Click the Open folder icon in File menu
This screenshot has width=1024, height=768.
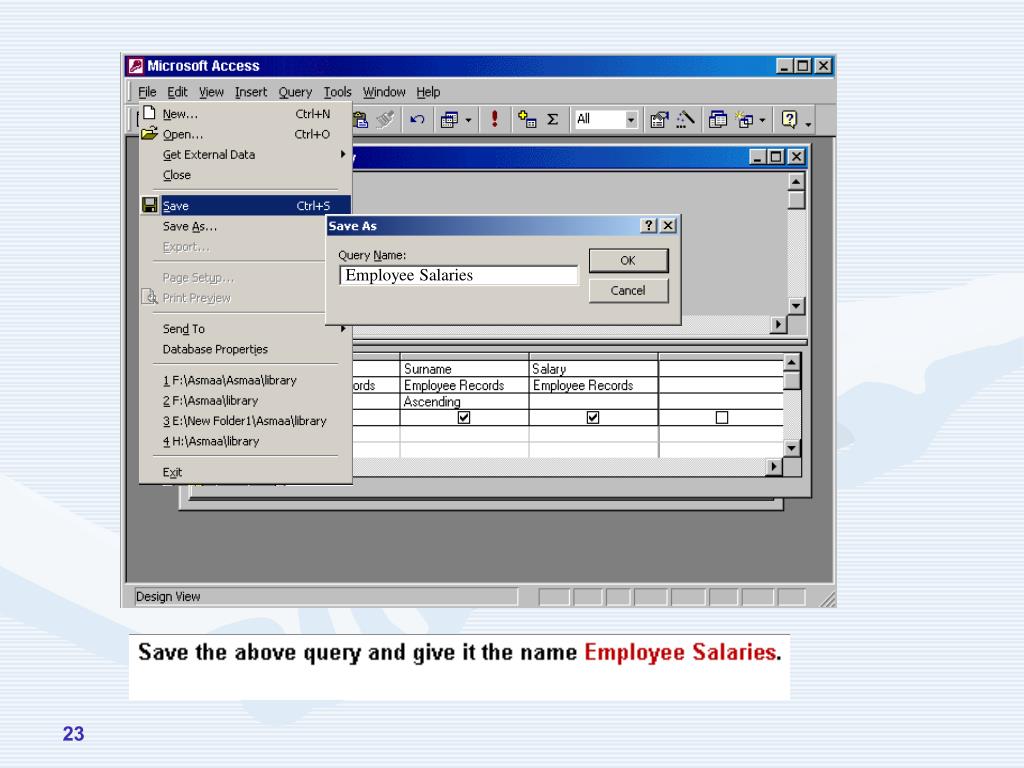[150, 133]
